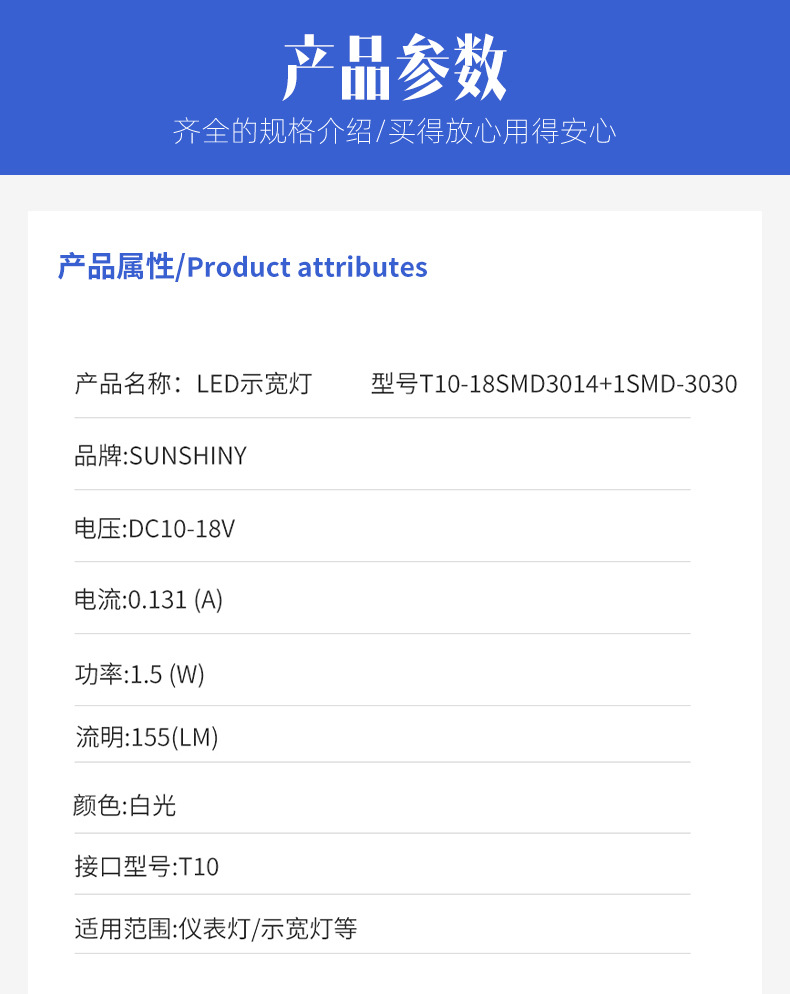
Task: Click the 仪表灯/示宽灯等 application text
Action: point(268,929)
